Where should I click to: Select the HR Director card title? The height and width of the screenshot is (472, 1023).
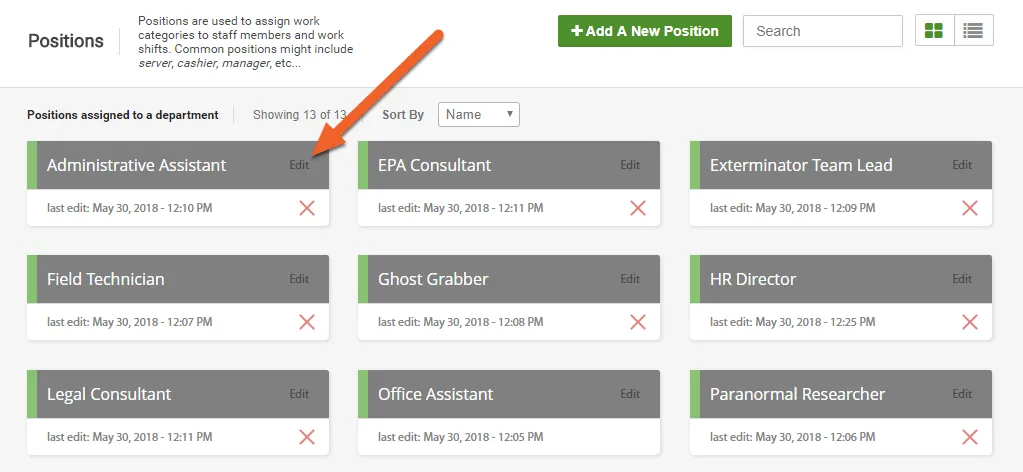point(753,279)
